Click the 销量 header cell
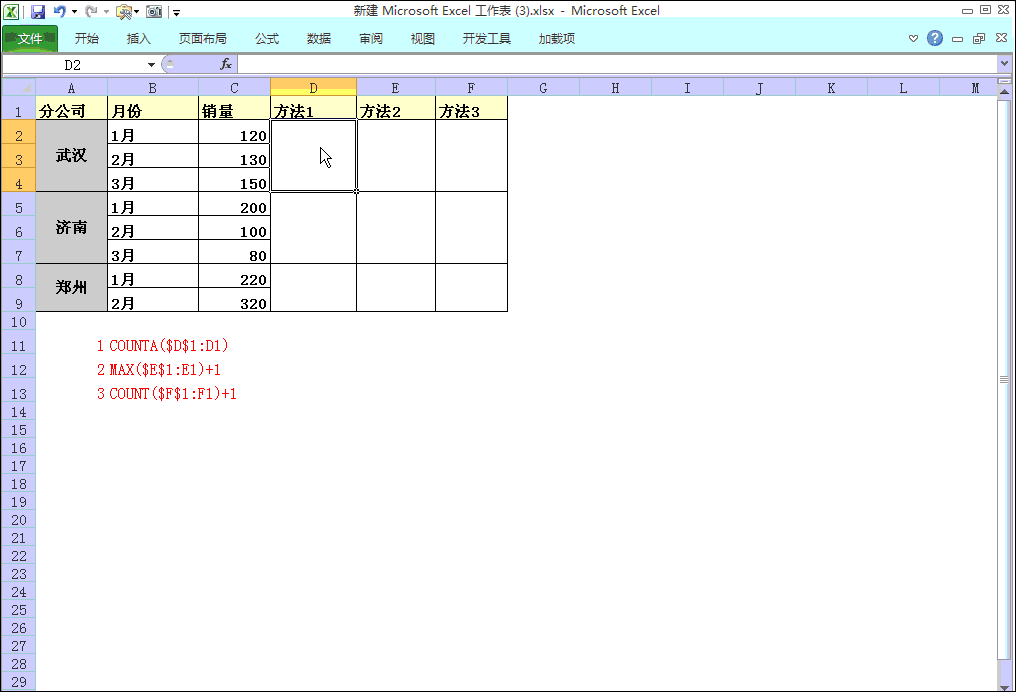This screenshot has height=692, width=1016. click(234, 108)
